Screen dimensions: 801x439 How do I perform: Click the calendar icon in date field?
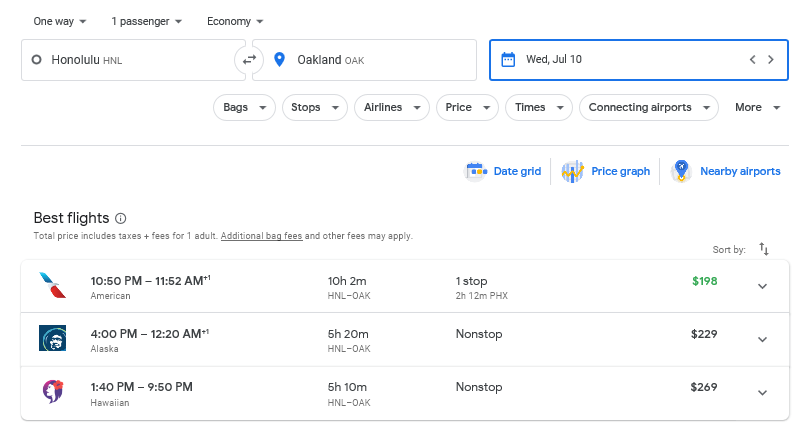pyautogui.click(x=508, y=60)
